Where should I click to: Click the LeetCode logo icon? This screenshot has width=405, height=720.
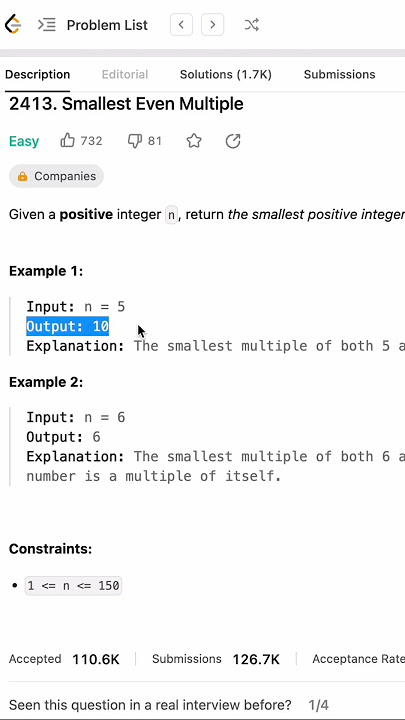pos(12,24)
